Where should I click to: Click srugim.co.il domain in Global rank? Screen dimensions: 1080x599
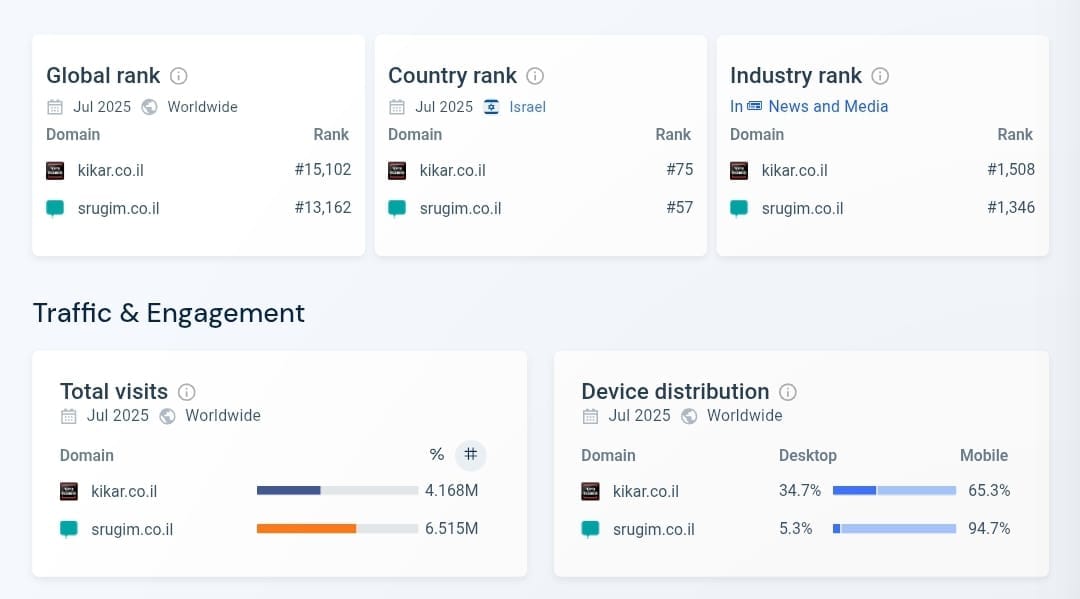(118, 209)
